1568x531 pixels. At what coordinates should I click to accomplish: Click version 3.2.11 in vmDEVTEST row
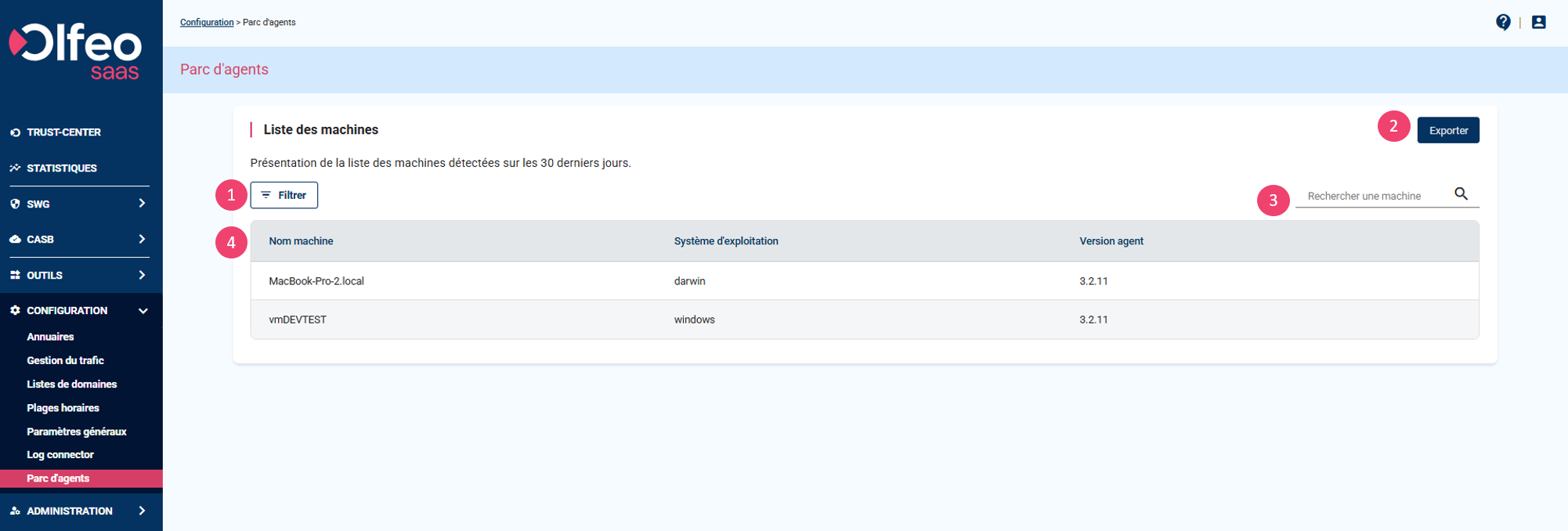pos(1093,320)
